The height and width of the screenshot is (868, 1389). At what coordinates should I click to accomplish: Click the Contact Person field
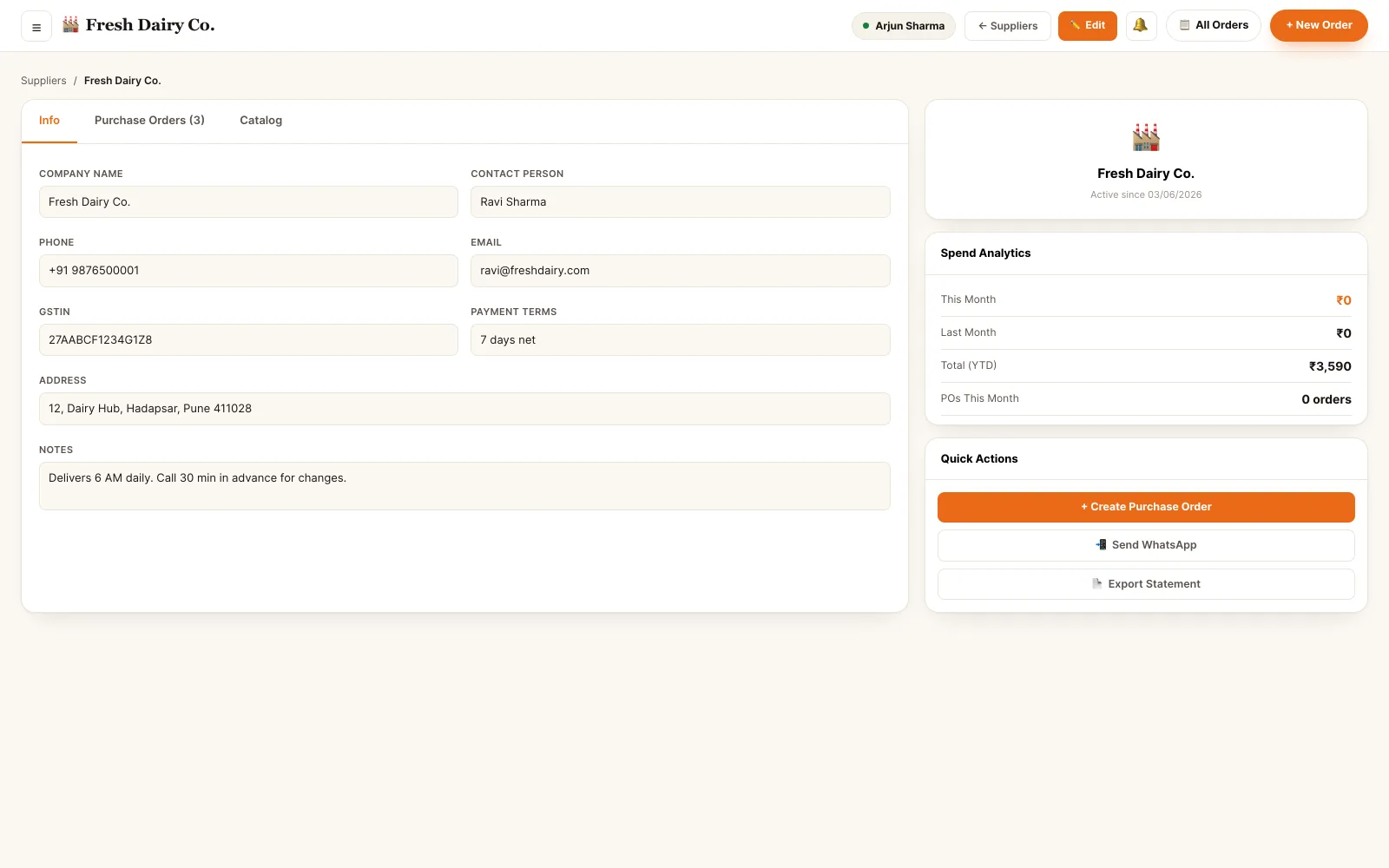[x=681, y=202]
